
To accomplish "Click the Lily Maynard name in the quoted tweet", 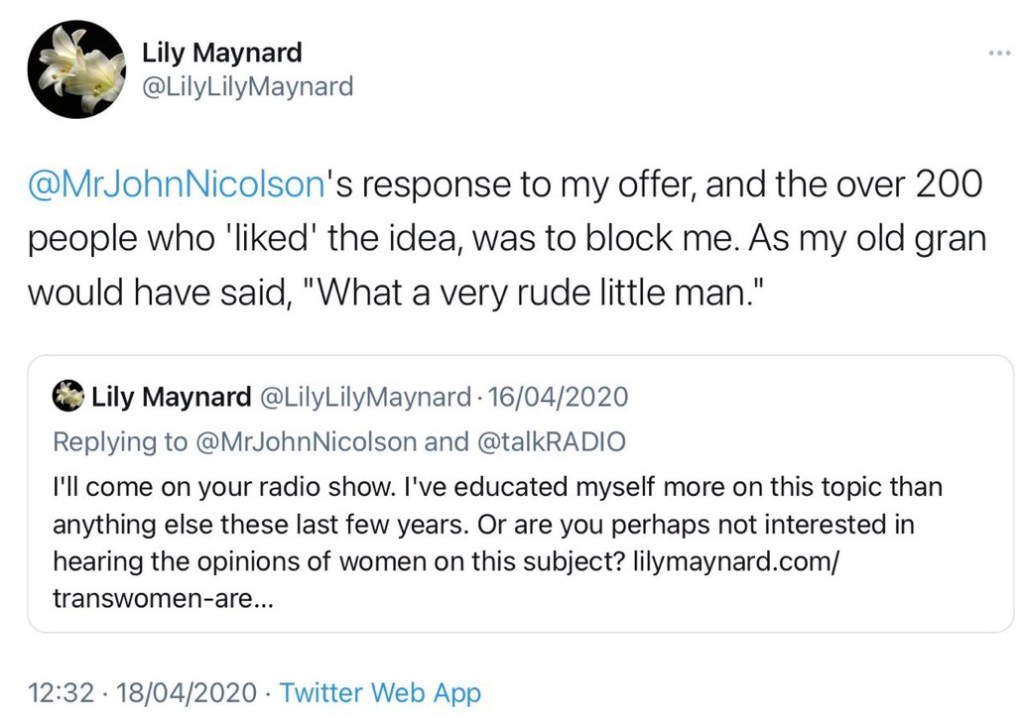I will coord(171,397).
